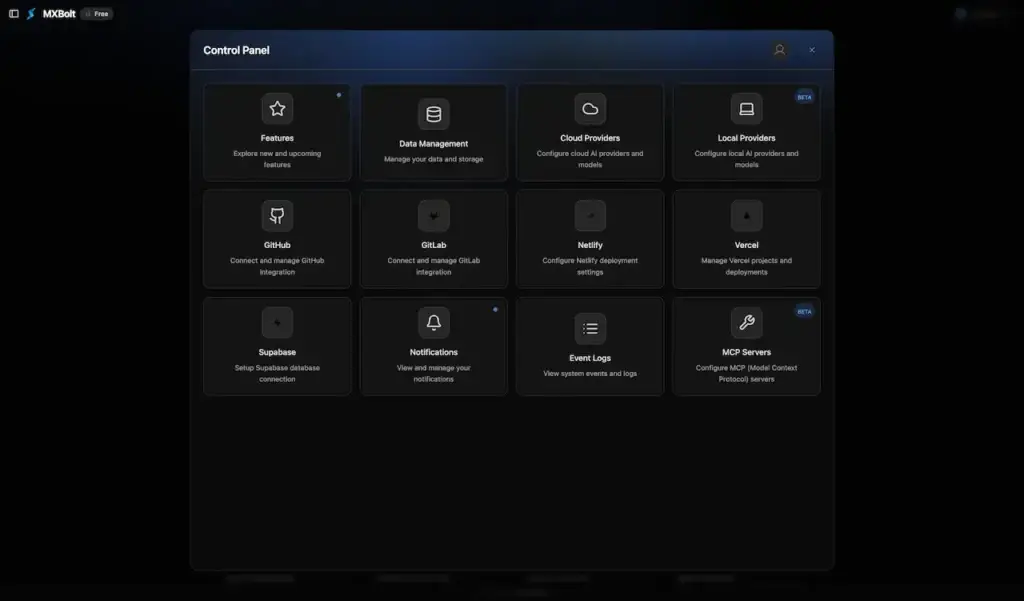Click 'Configure Netlify deployment settings' text
1024x601 pixels.
pyautogui.click(x=590, y=267)
